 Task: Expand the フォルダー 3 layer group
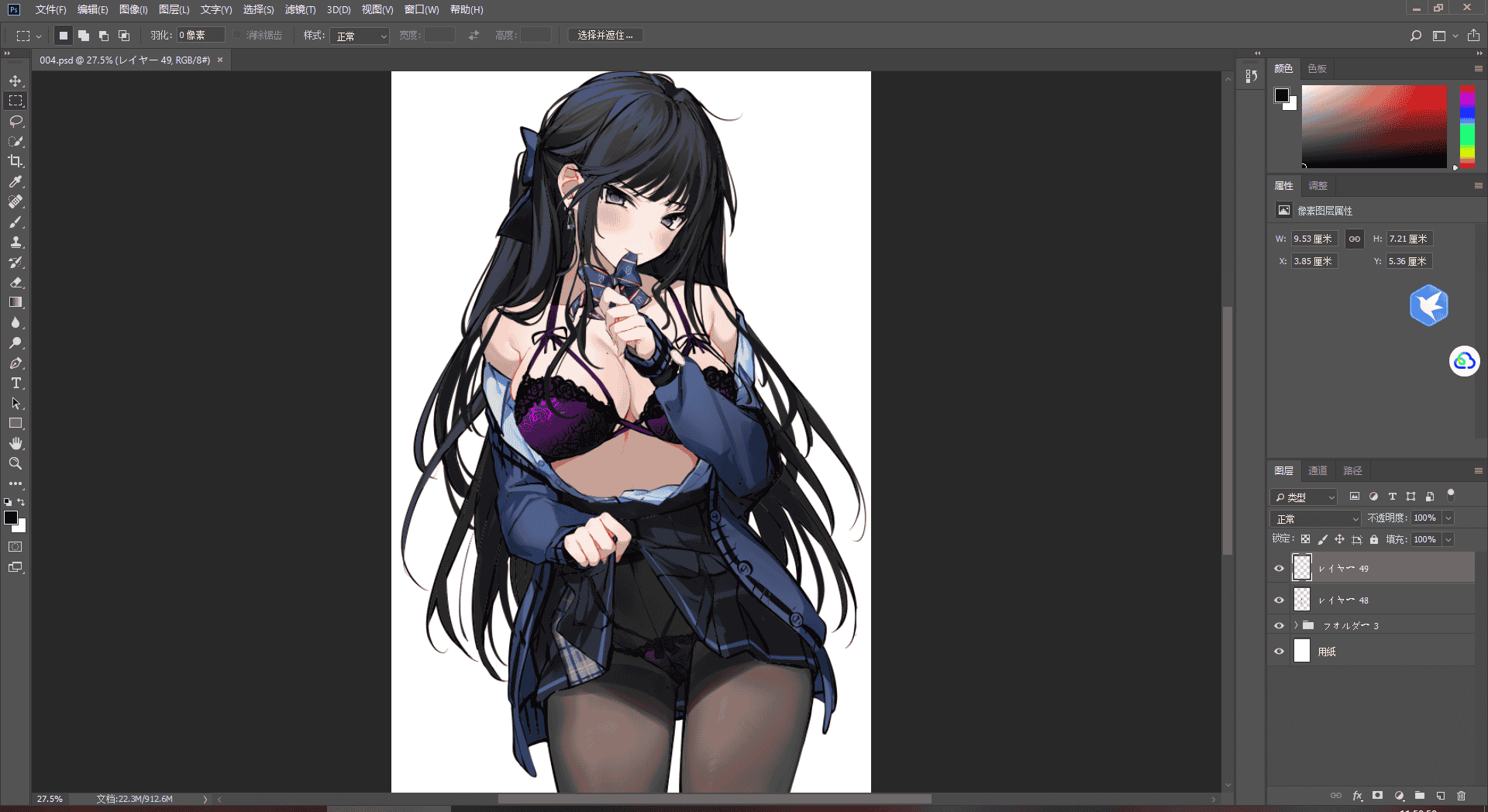[x=1295, y=625]
